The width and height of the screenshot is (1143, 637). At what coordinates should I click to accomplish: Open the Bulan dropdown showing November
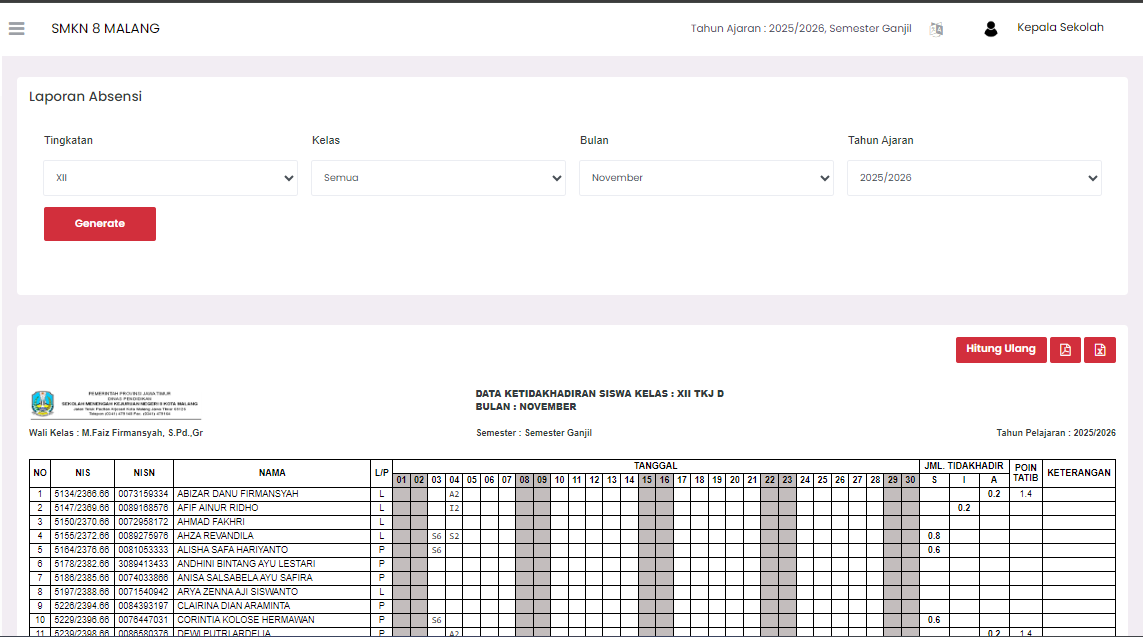(x=706, y=178)
